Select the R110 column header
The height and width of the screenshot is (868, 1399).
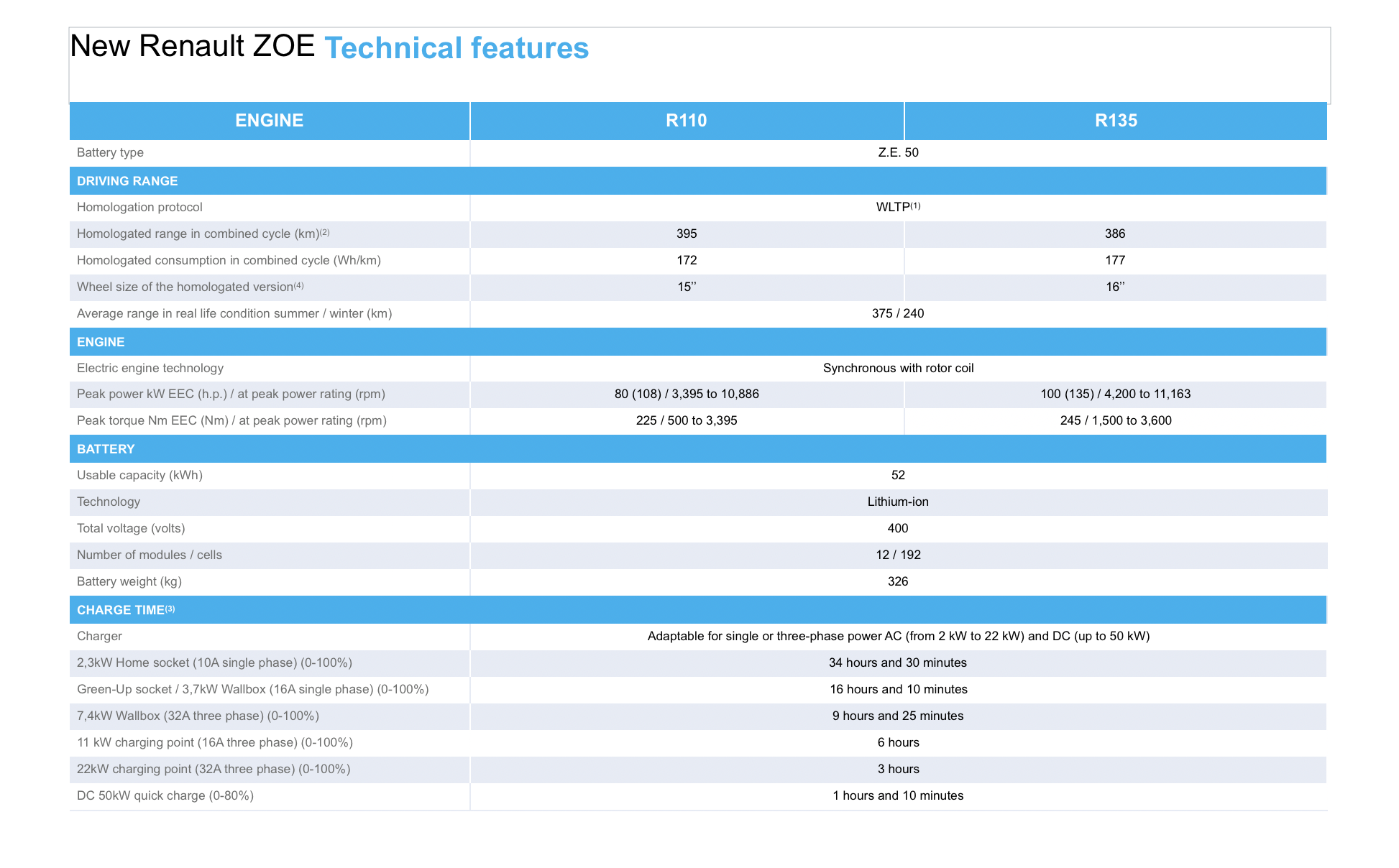[x=687, y=120]
